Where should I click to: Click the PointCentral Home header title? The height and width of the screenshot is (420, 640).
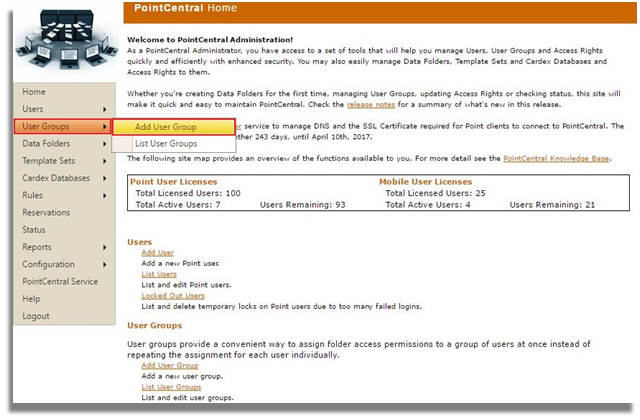tap(185, 8)
